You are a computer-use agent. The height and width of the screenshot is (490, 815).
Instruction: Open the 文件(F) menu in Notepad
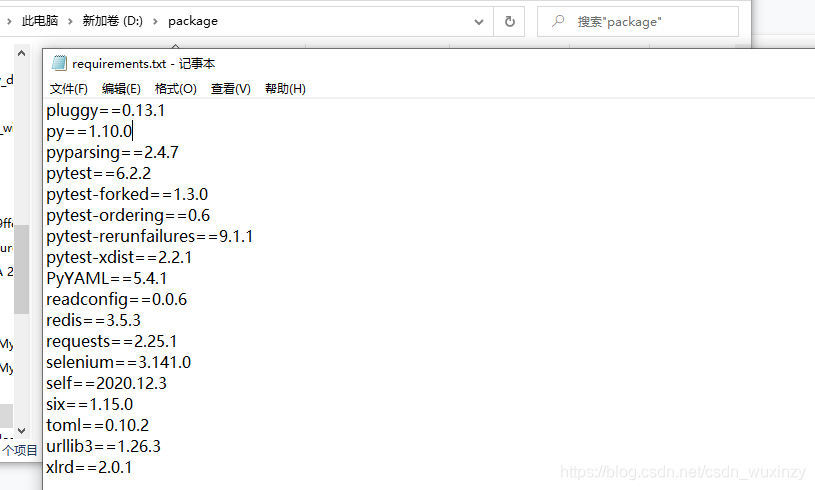tap(69, 89)
